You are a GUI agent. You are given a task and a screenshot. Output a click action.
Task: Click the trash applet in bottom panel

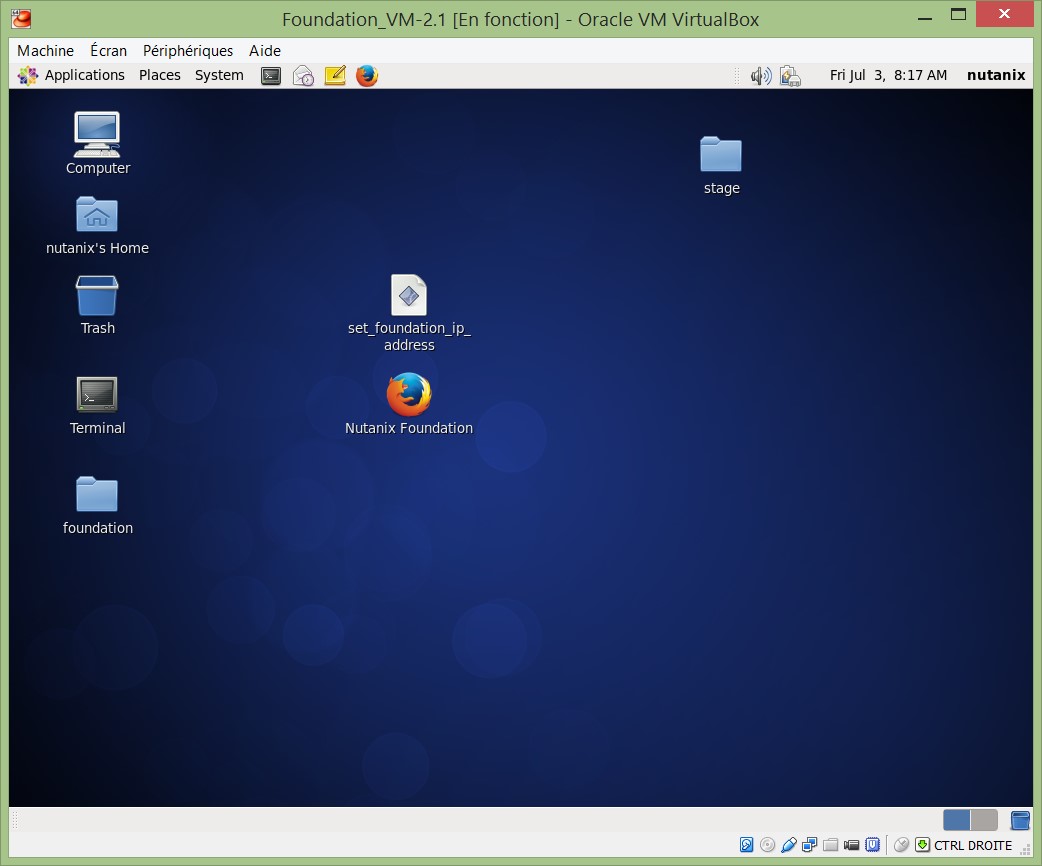click(1020, 820)
